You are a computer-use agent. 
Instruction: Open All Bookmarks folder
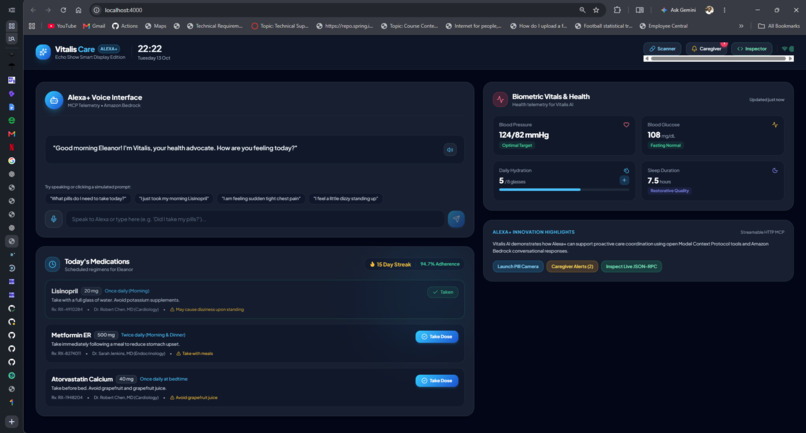click(779, 26)
